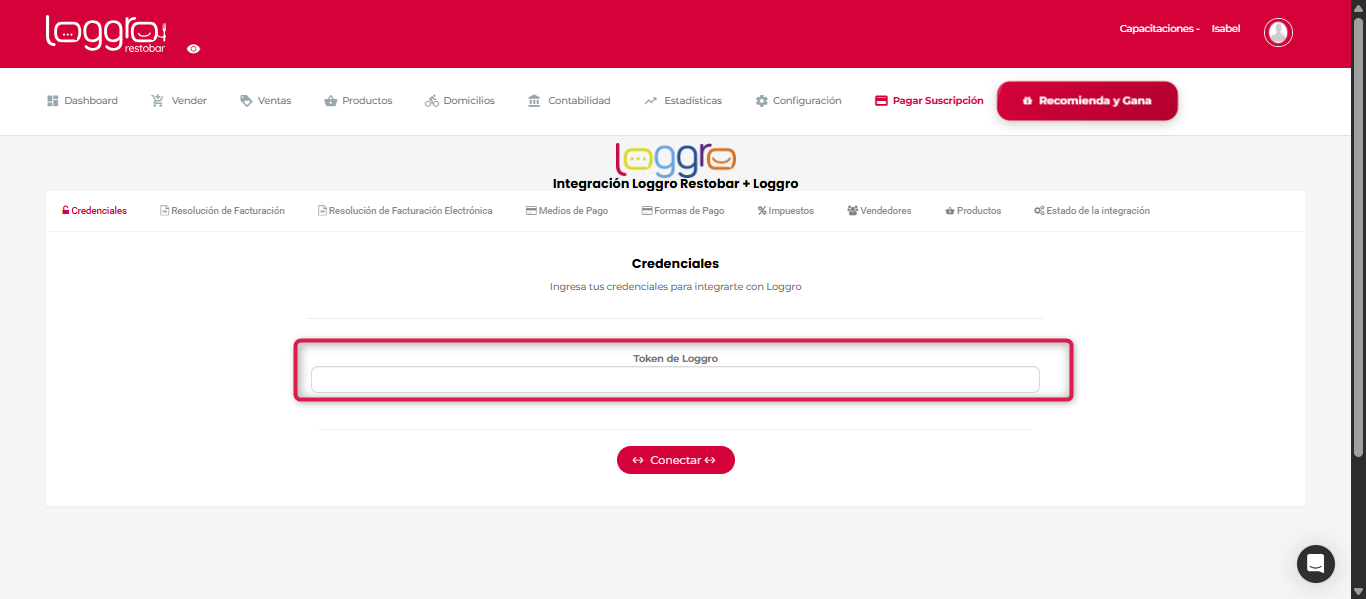Viewport: 1366px width, 599px height.
Task: Click Pagar Suscripción link
Action: [929, 101]
